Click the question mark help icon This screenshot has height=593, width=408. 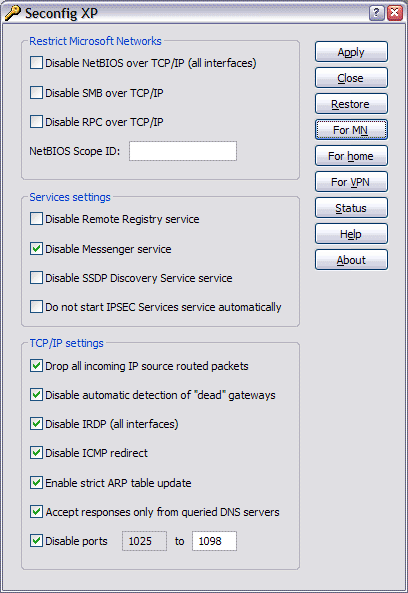coord(376,13)
